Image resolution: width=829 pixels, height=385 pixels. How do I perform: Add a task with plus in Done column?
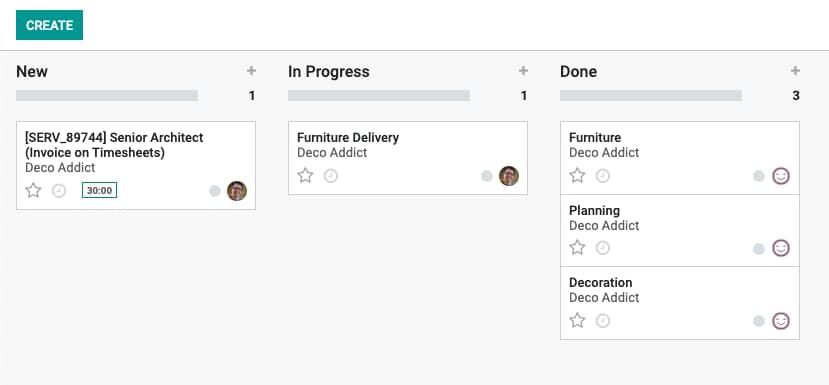pos(795,71)
